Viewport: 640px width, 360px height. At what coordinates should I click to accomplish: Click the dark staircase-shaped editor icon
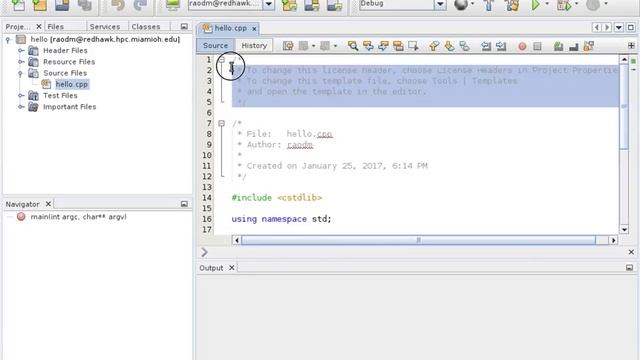tap(573, 47)
